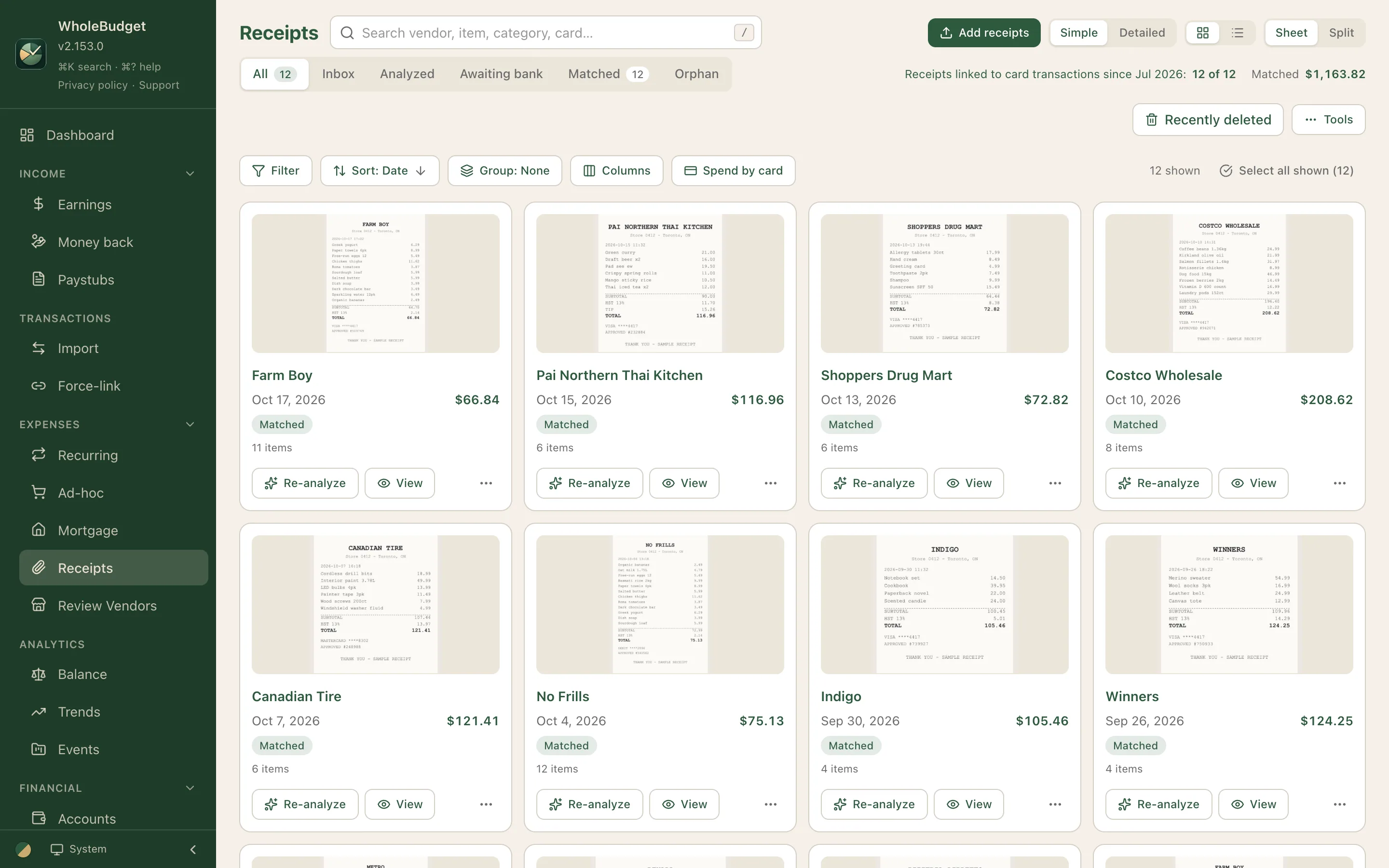Switch to Detailed mode
Viewport: 1389px width, 868px height.
(1142, 33)
